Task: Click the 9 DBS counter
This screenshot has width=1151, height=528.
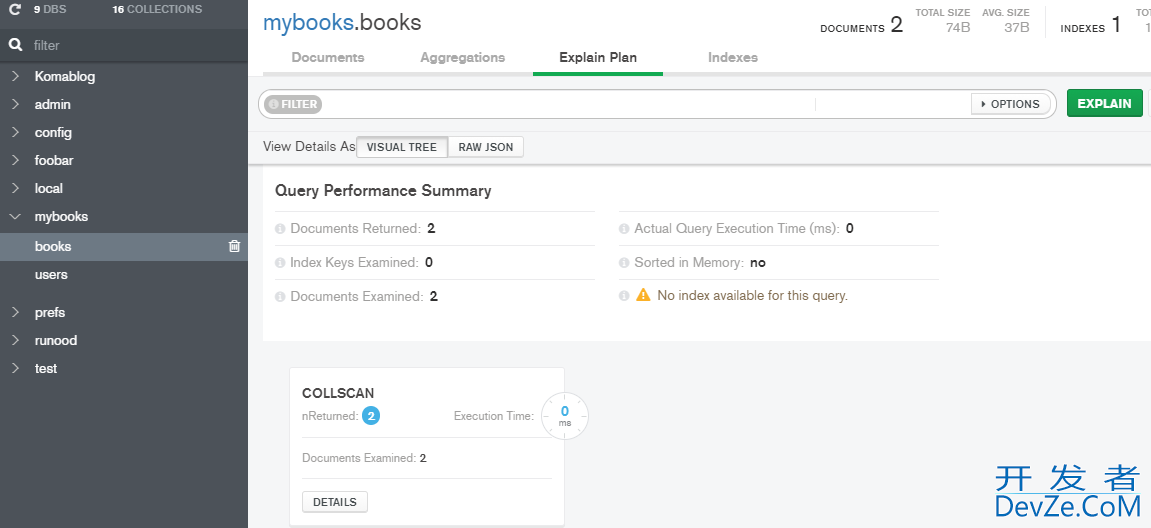Action: (x=48, y=10)
